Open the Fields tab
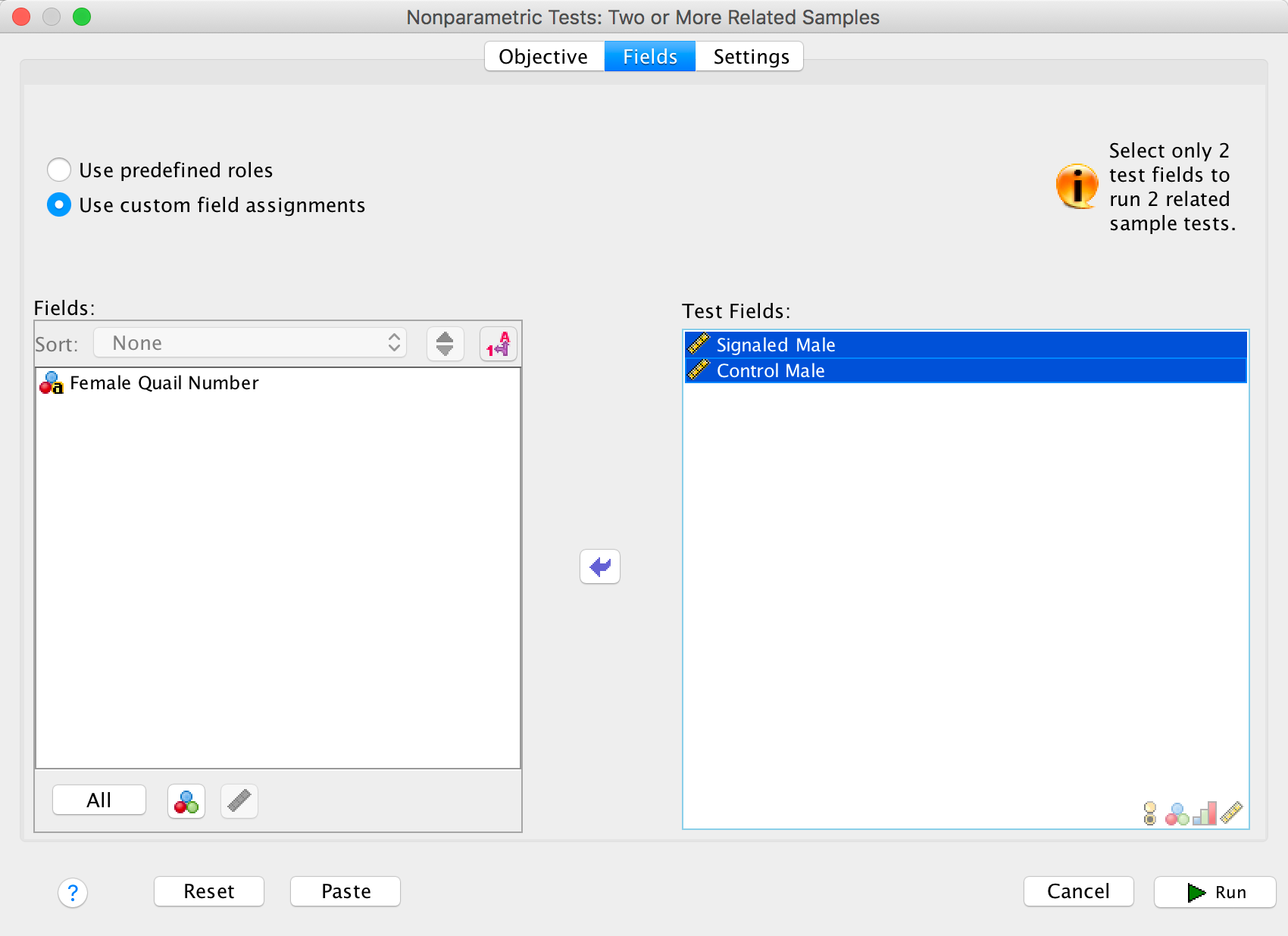 [x=649, y=57]
